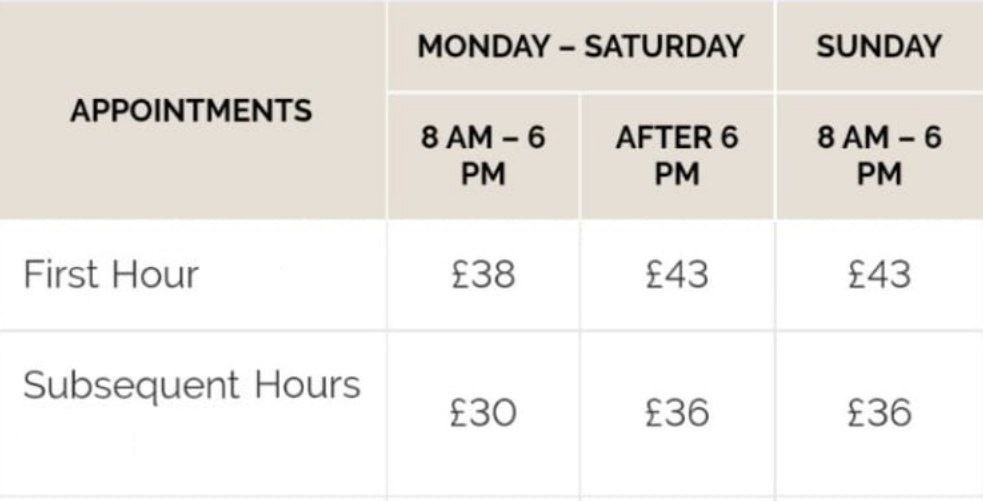Select the MONDAY – SATURDAY header cell
983x502 pixels.
click(x=581, y=47)
